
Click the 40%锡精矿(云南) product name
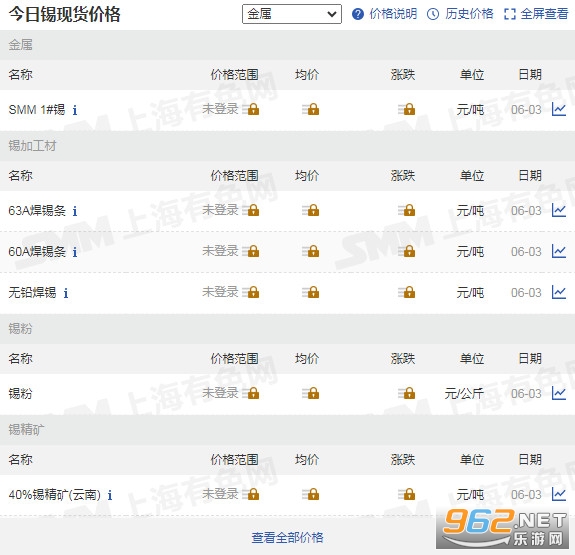[55, 495]
